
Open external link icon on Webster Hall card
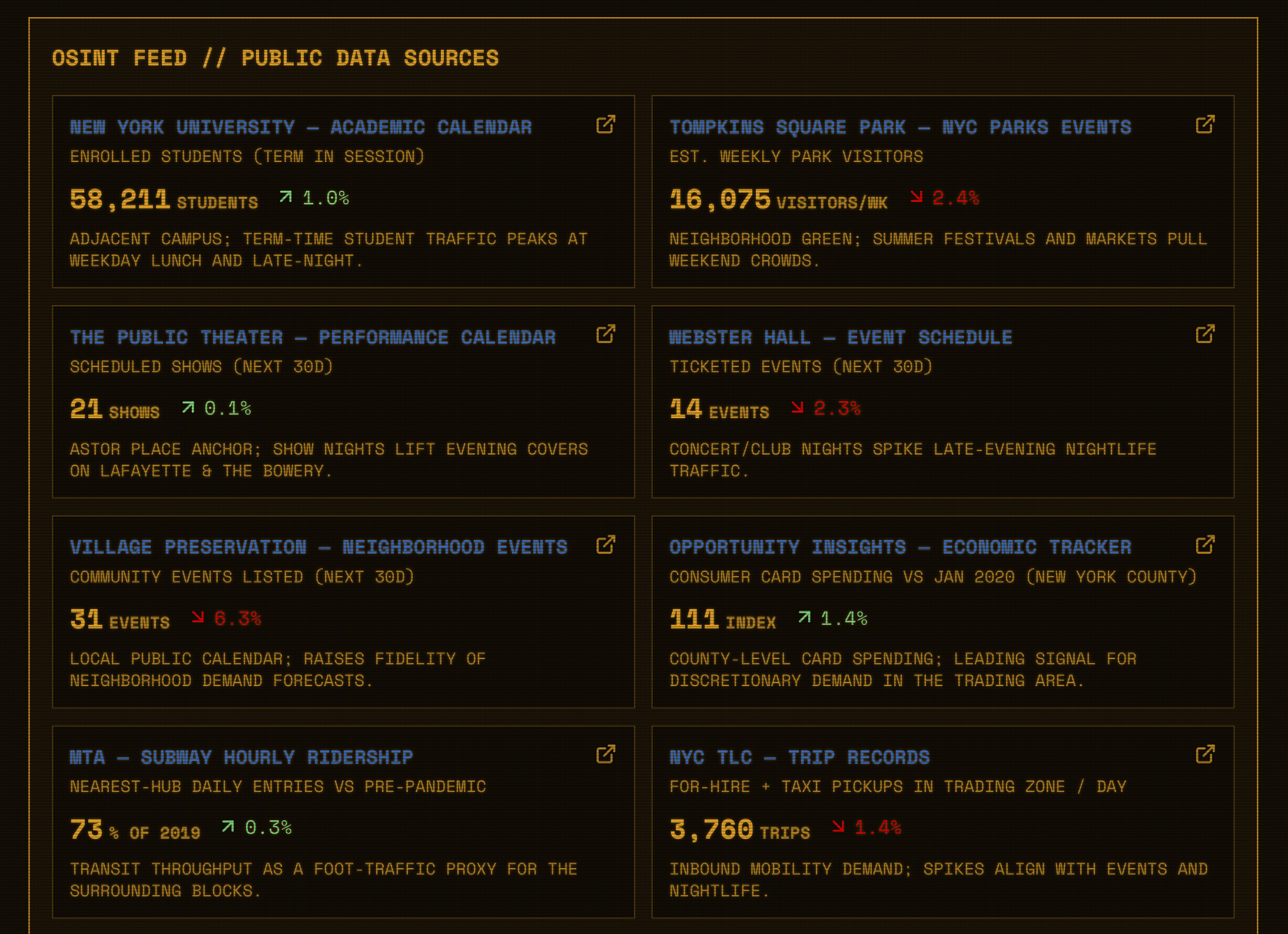click(1205, 334)
